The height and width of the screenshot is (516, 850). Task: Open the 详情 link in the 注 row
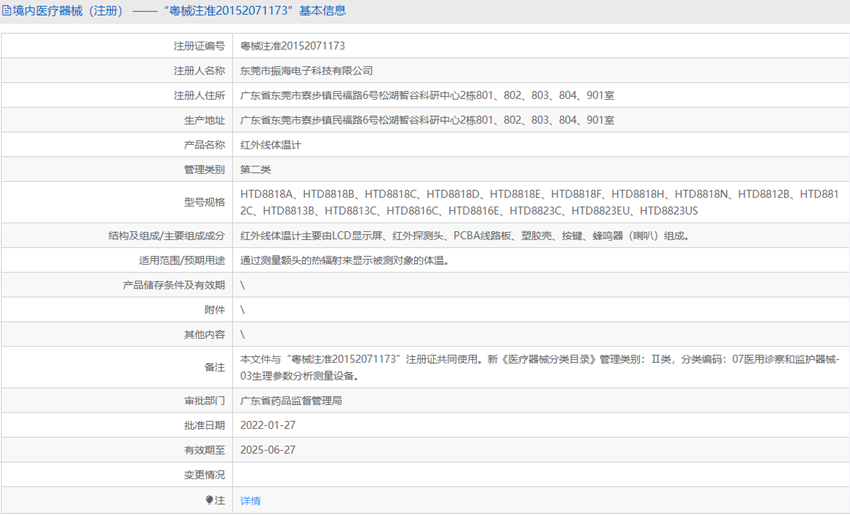coord(250,501)
